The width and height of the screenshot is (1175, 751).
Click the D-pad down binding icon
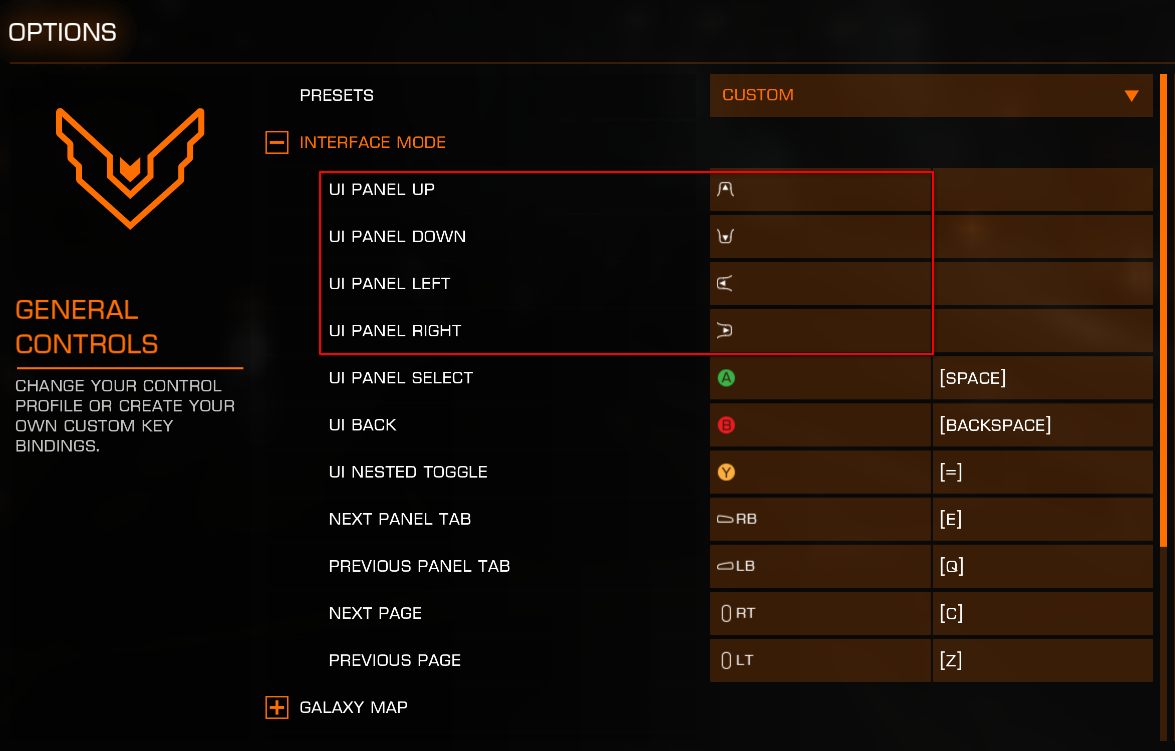[x=725, y=236]
